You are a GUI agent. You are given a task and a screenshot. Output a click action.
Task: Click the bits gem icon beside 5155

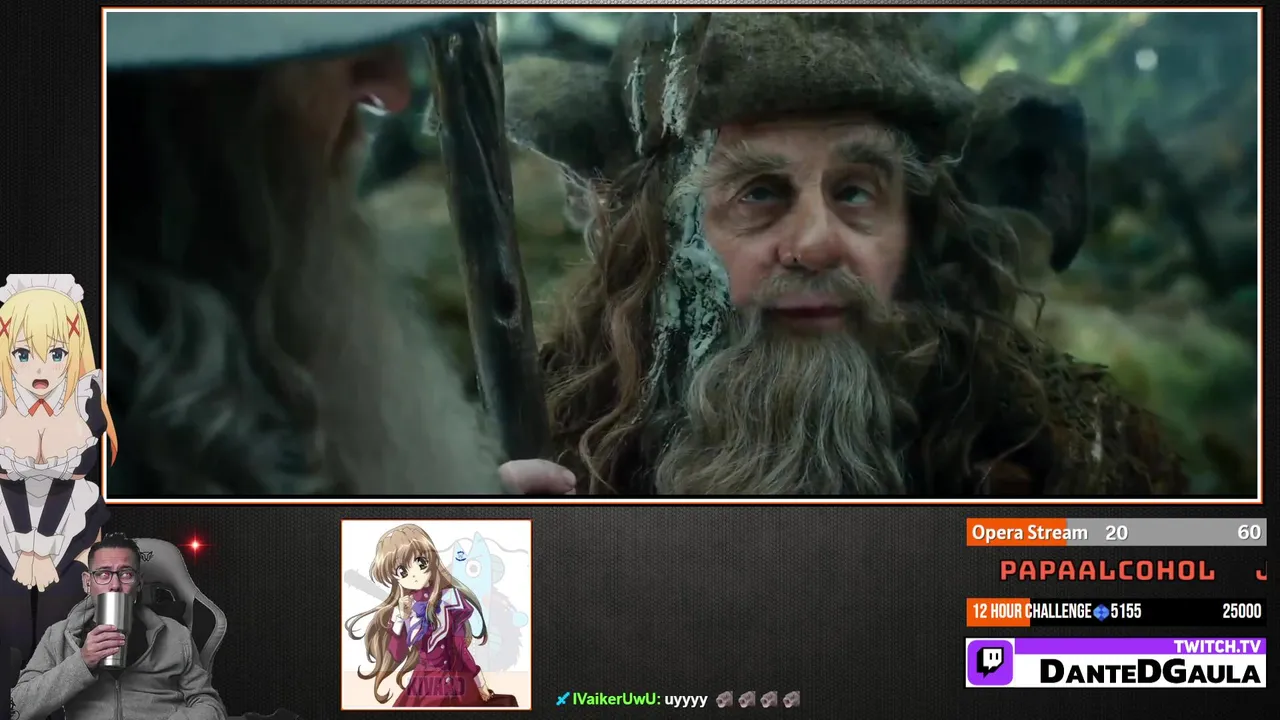click(x=1102, y=612)
